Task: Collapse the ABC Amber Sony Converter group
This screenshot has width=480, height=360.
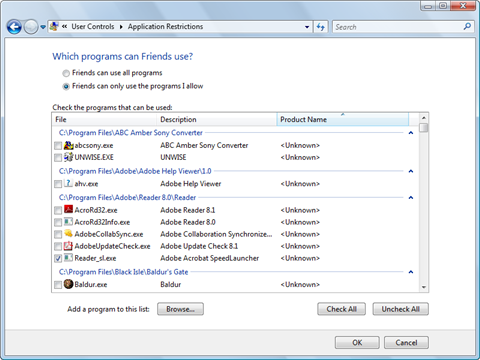Action: [411, 133]
